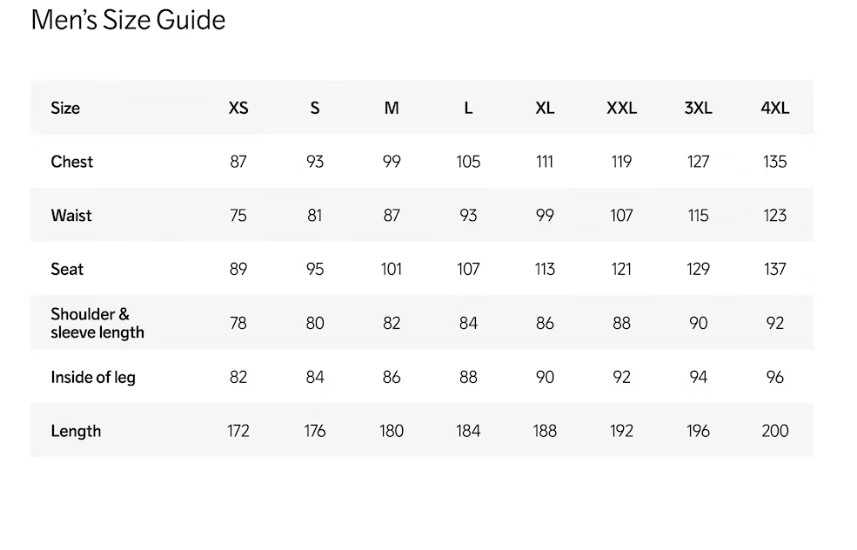Image resolution: width=857 pixels, height=550 pixels.
Task: Click the Men's Size Guide heading
Action: click(128, 20)
